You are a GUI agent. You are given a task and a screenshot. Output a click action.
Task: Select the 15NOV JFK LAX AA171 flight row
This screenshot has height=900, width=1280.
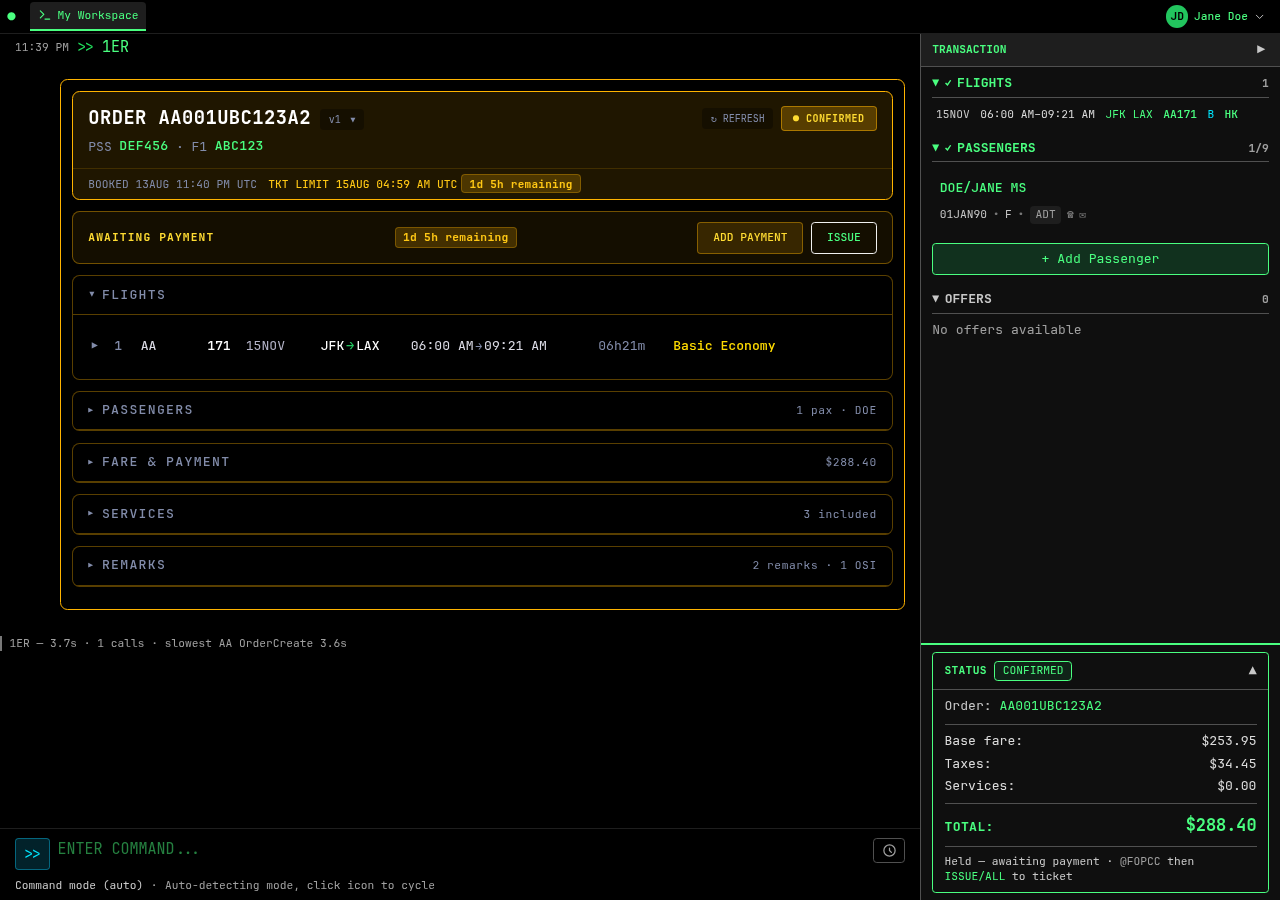point(1100,114)
